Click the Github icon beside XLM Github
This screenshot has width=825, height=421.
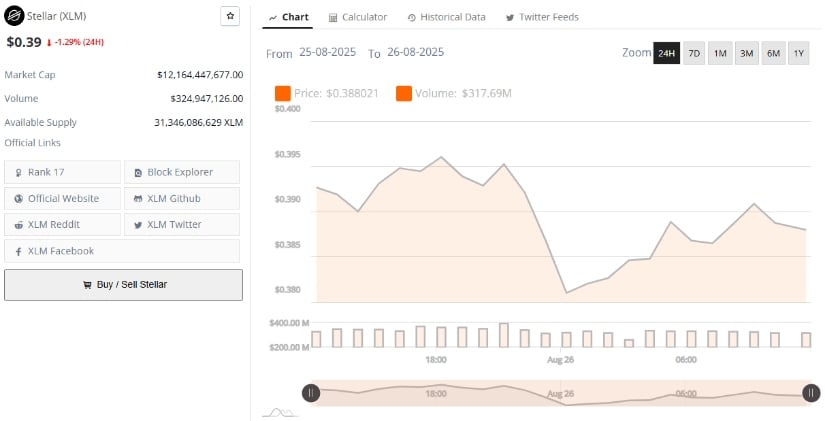pos(138,199)
